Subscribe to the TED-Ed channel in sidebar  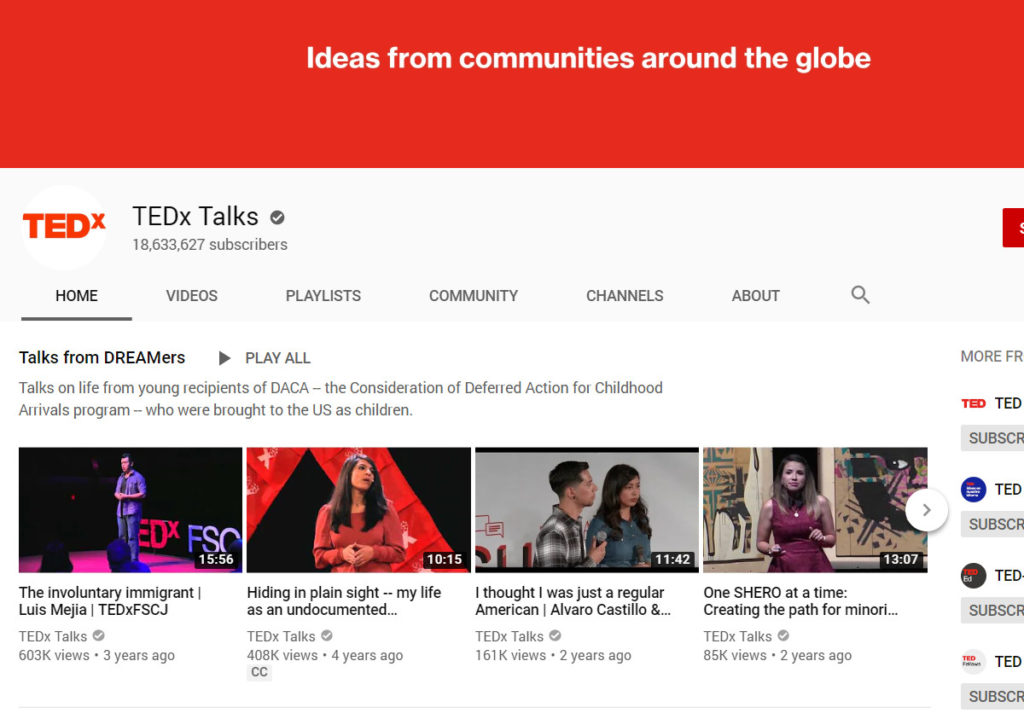point(993,611)
